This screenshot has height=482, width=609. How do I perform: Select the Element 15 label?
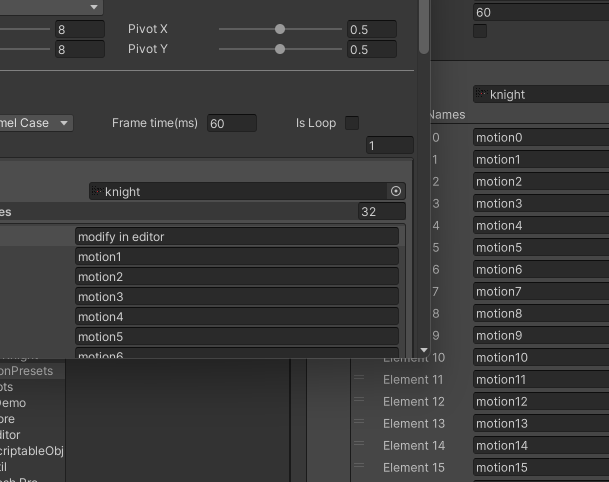point(414,468)
